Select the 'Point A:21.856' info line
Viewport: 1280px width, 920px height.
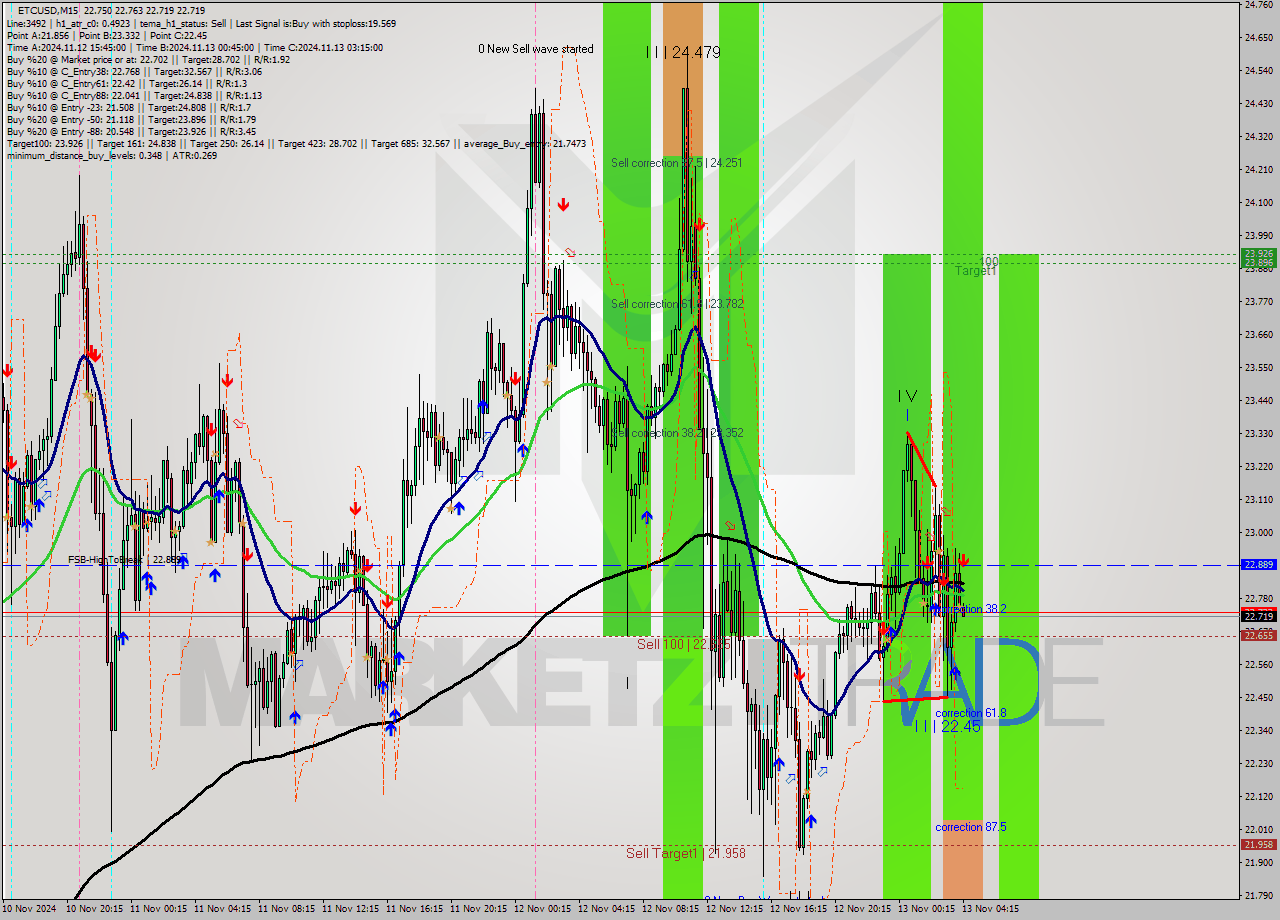pyautogui.click(x=107, y=35)
